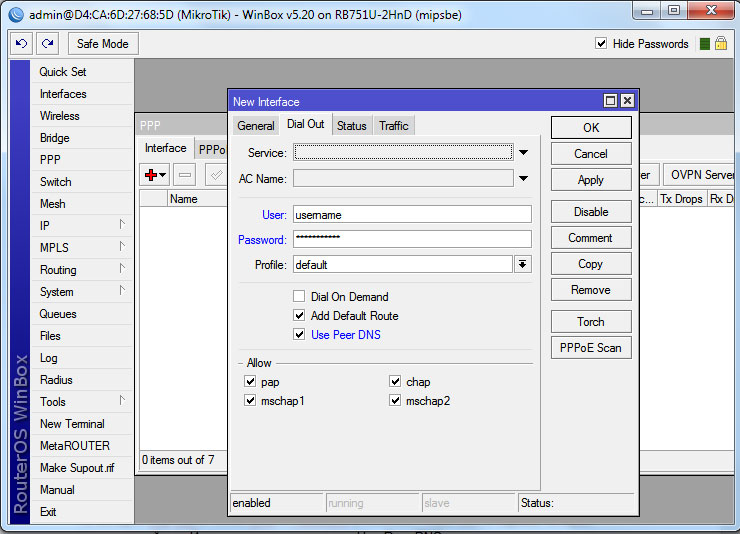Image resolution: width=740 pixels, height=534 pixels.
Task: Toggle Hide Passwords checkbox
Action: tap(601, 44)
